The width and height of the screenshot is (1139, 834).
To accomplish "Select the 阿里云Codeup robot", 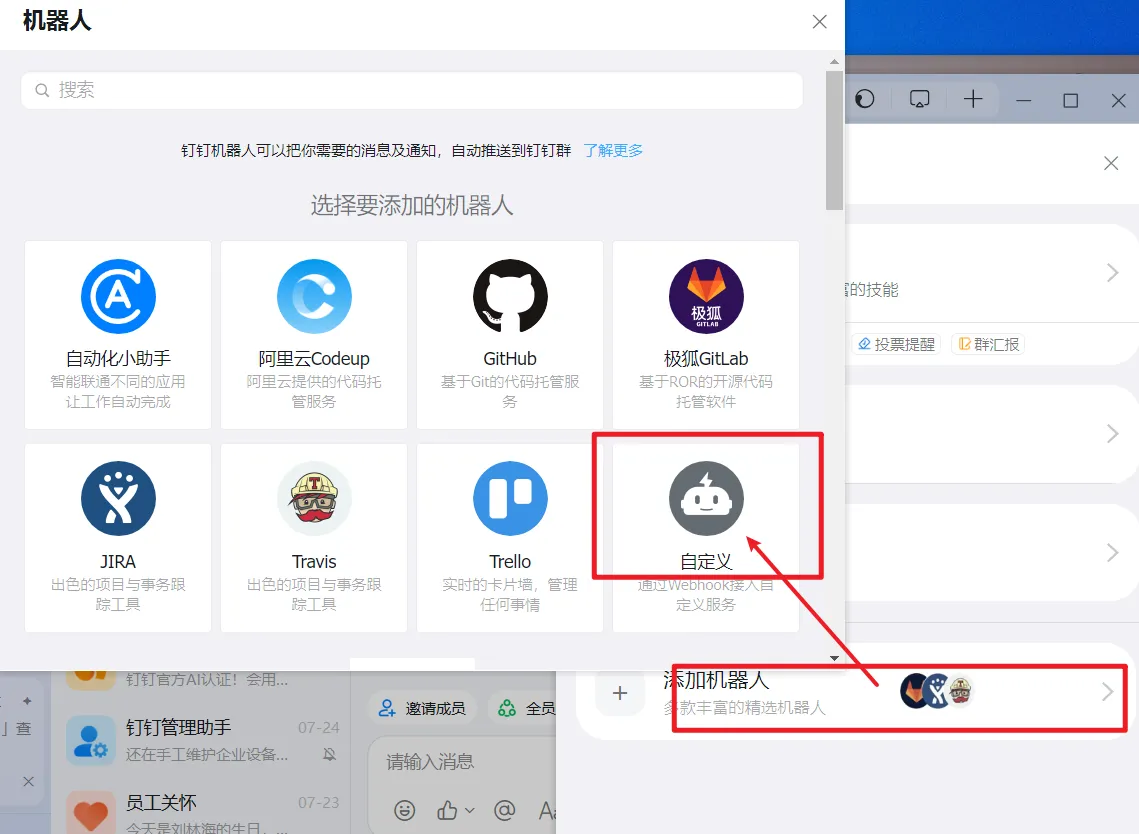I will [x=314, y=296].
